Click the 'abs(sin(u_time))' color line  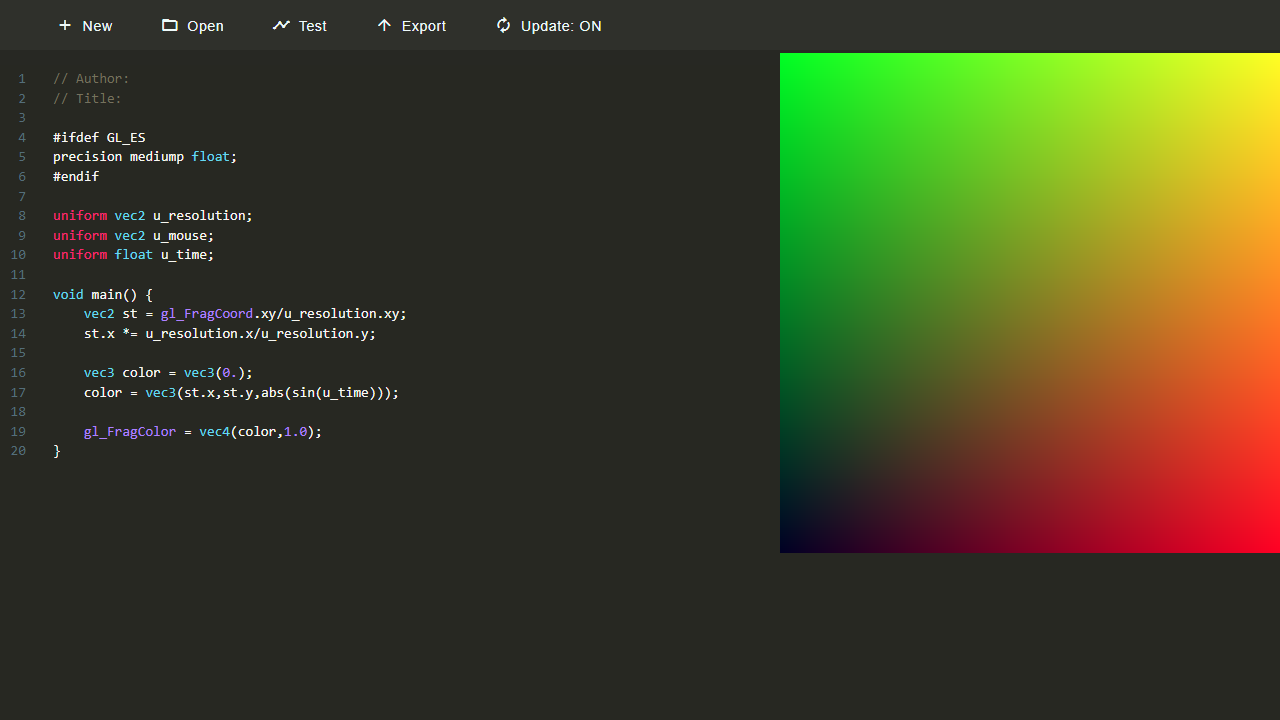click(x=241, y=393)
